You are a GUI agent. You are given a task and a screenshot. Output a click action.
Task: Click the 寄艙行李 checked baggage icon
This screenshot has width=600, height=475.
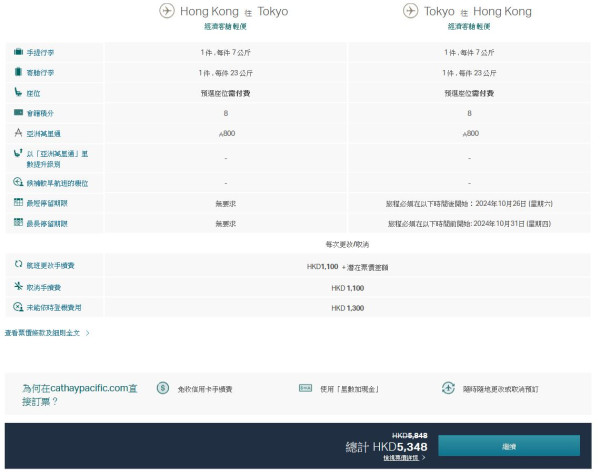(x=18, y=72)
